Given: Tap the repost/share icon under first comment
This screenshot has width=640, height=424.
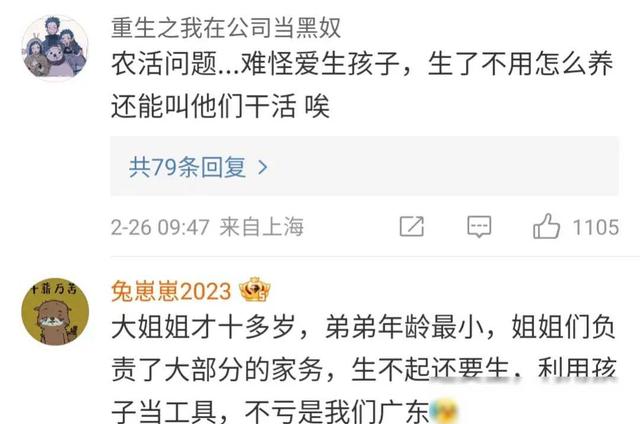Looking at the screenshot, I should coord(412,227).
